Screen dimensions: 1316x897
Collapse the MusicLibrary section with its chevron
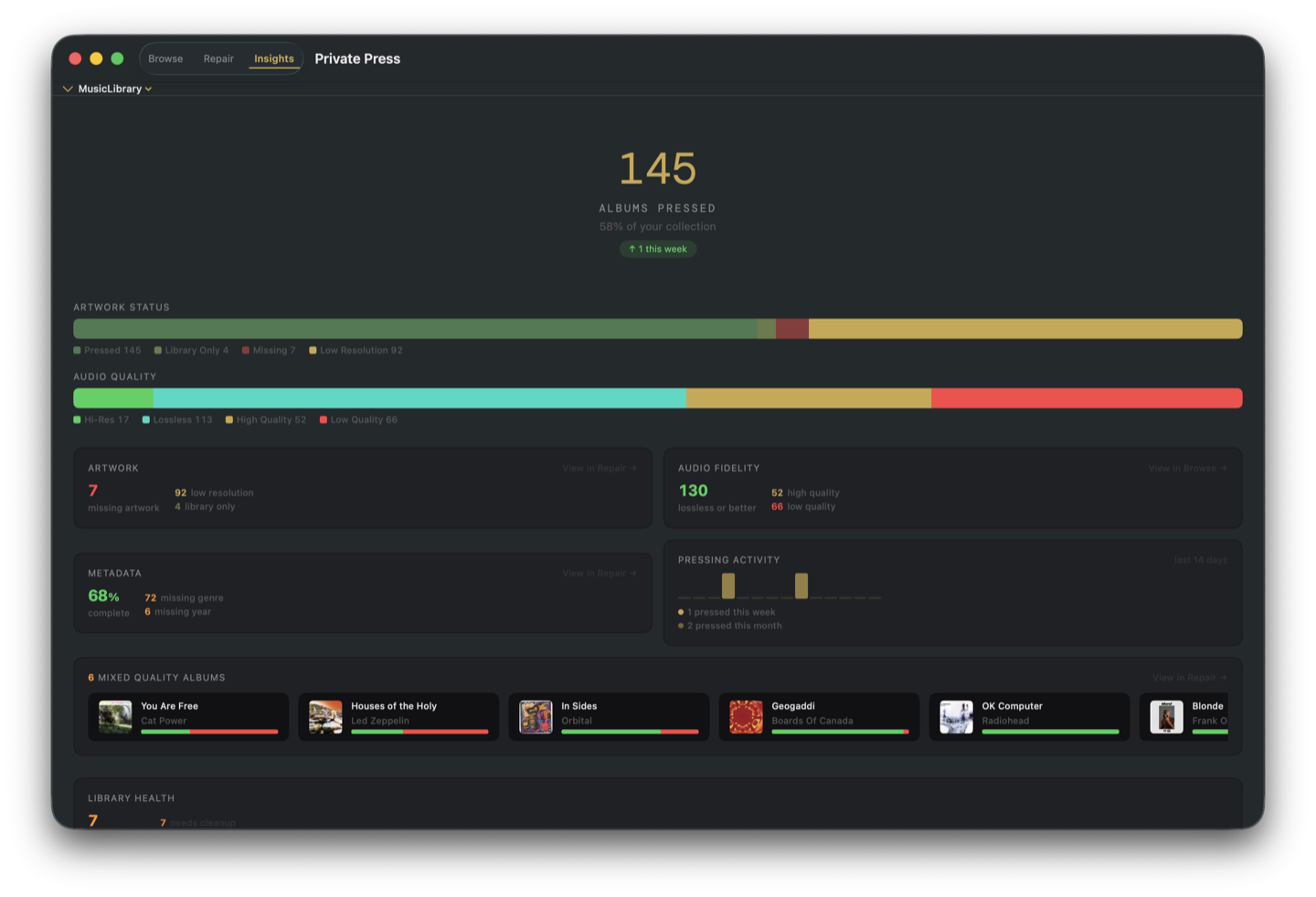pos(68,89)
